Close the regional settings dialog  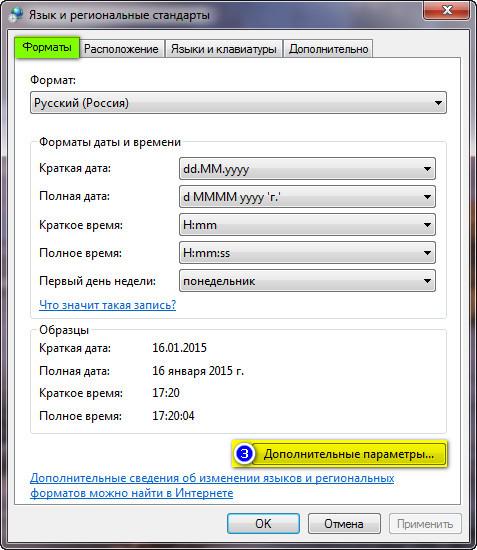pos(446,10)
